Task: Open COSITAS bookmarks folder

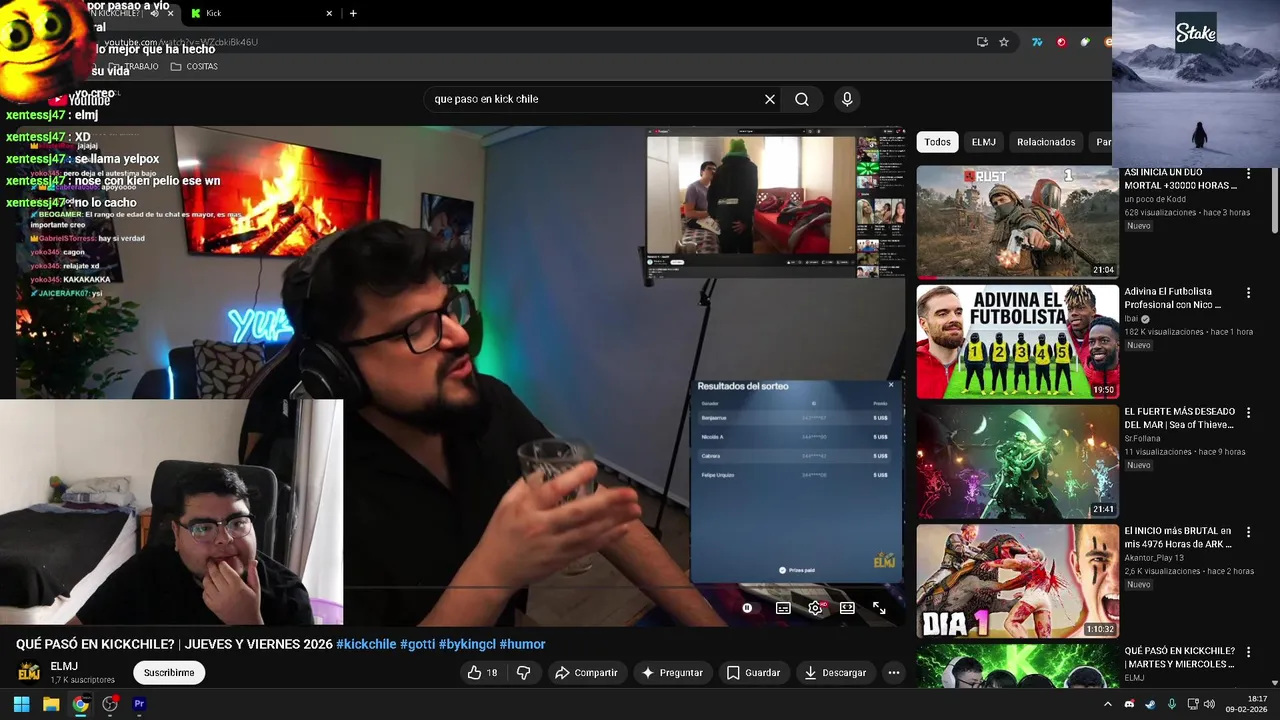Action: 194,66
